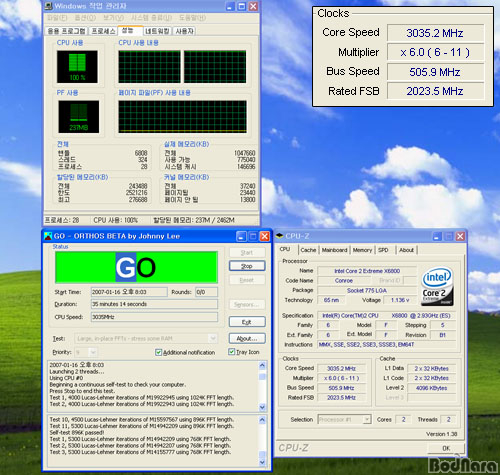Toggle the Tray Icon checkbox in ORTHOS
The height and width of the screenshot is (475, 500).
pyautogui.click(x=232, y=352)
